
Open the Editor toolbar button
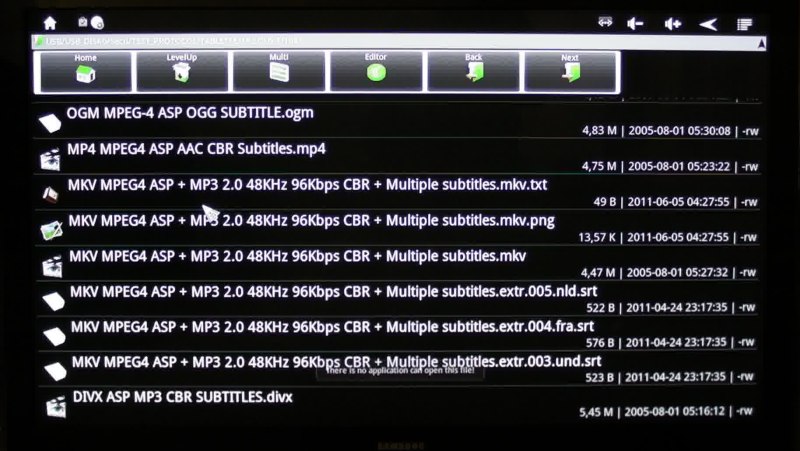coord(376,72)
